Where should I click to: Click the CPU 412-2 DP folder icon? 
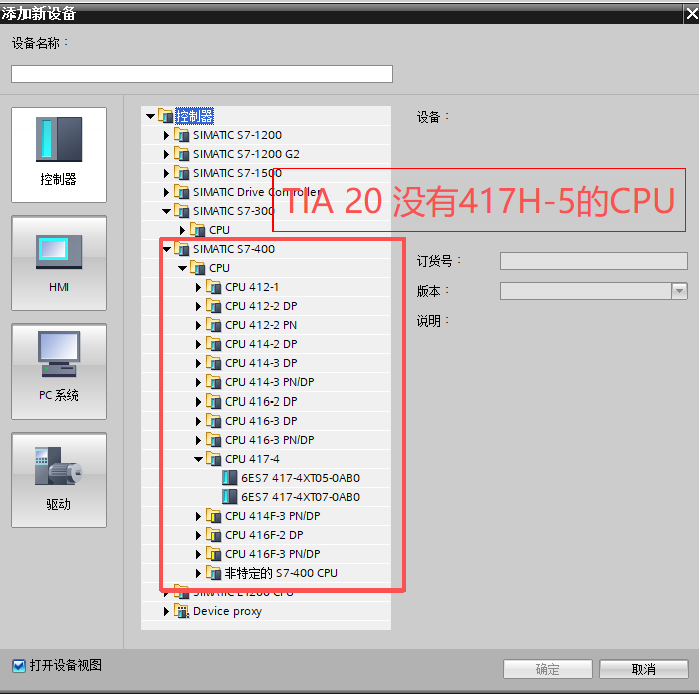pos(214,306)
